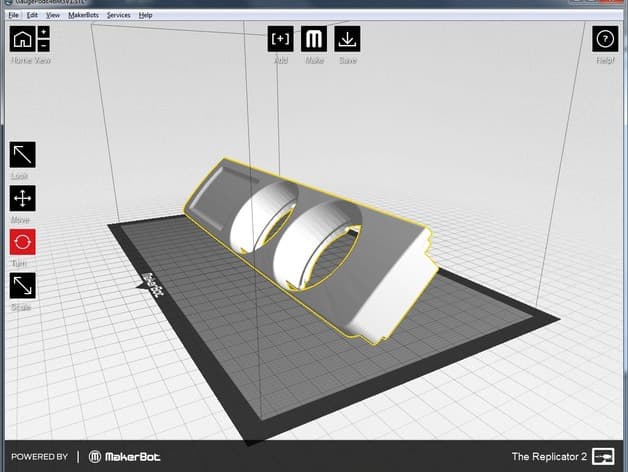Viewport: 628px width, 472px height.
Task: Open the MakerBot menu
Action: (83, 15)
